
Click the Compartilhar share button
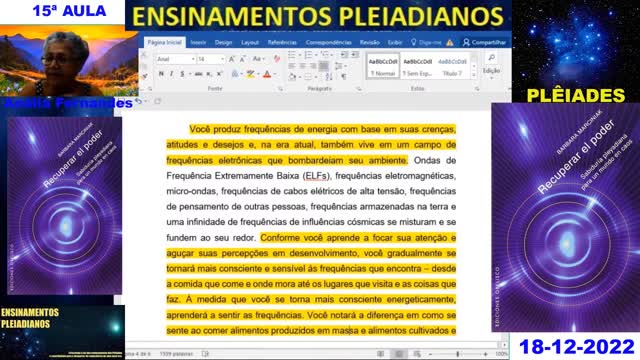pyautogui.click(x=484, y=42)
